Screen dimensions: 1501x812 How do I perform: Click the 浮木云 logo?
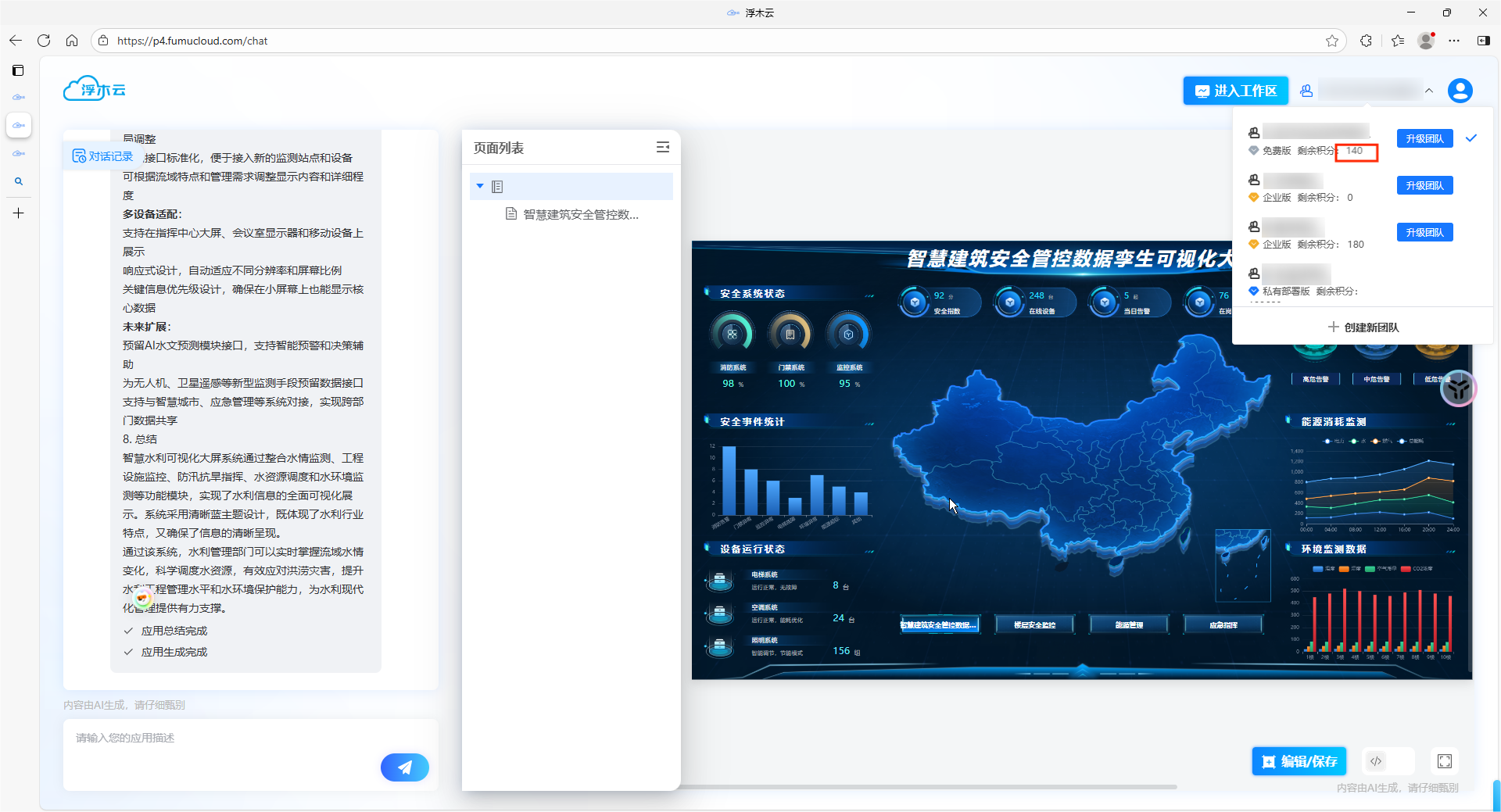tap(95, 90)
